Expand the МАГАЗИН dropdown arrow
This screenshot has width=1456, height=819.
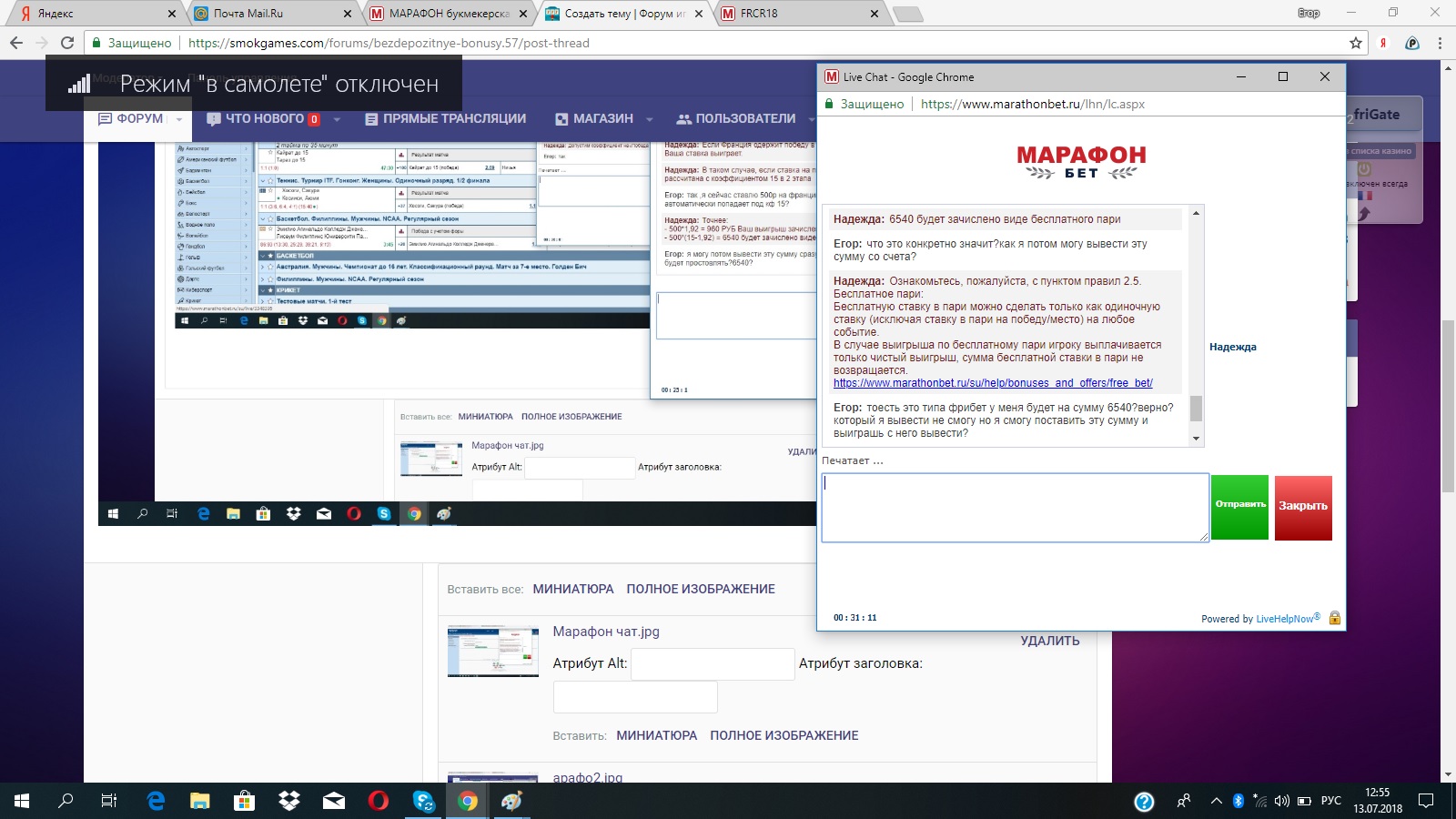point(650,119)
